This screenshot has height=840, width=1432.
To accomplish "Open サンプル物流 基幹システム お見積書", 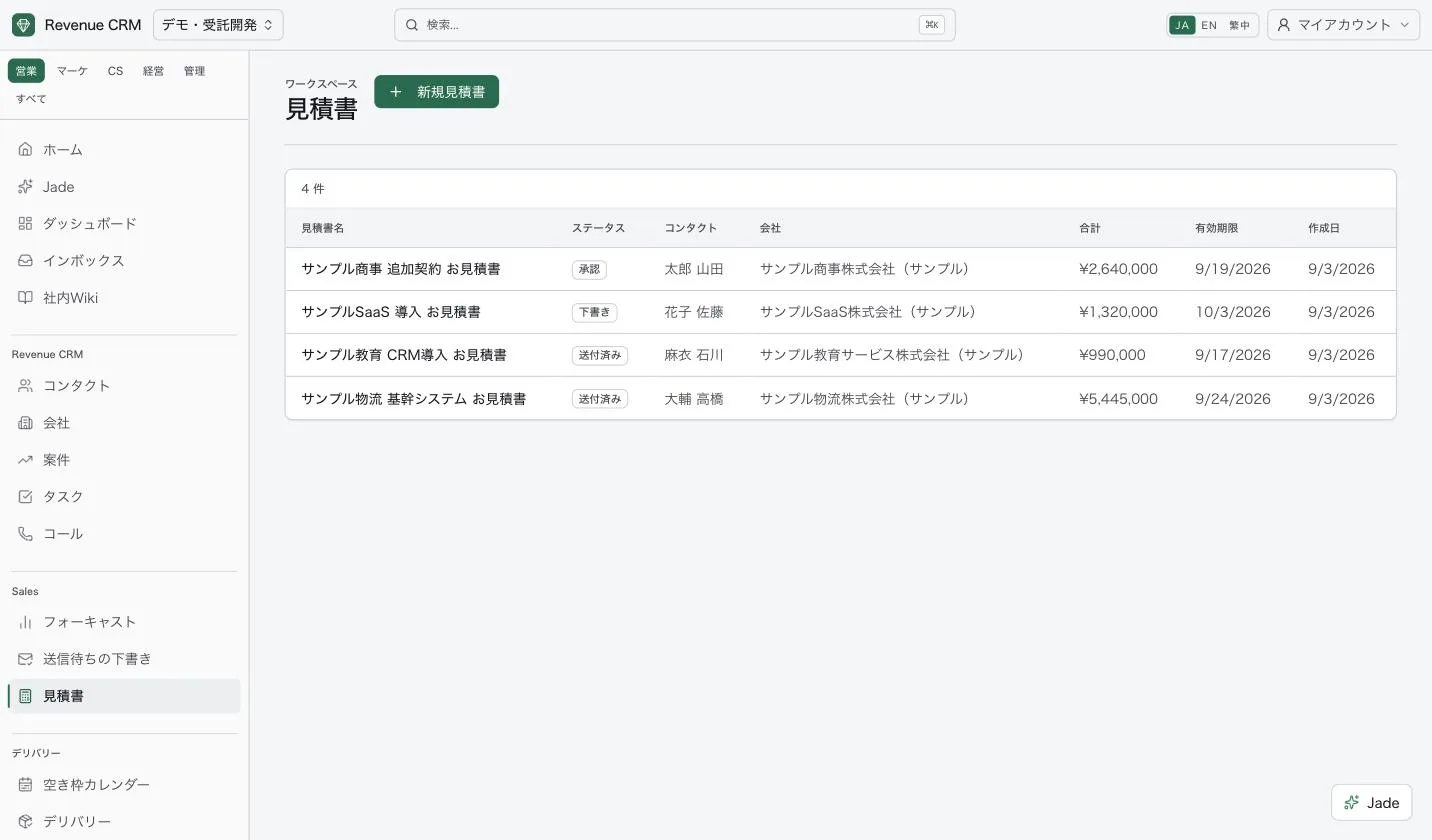I will click(x=414, y=399).
